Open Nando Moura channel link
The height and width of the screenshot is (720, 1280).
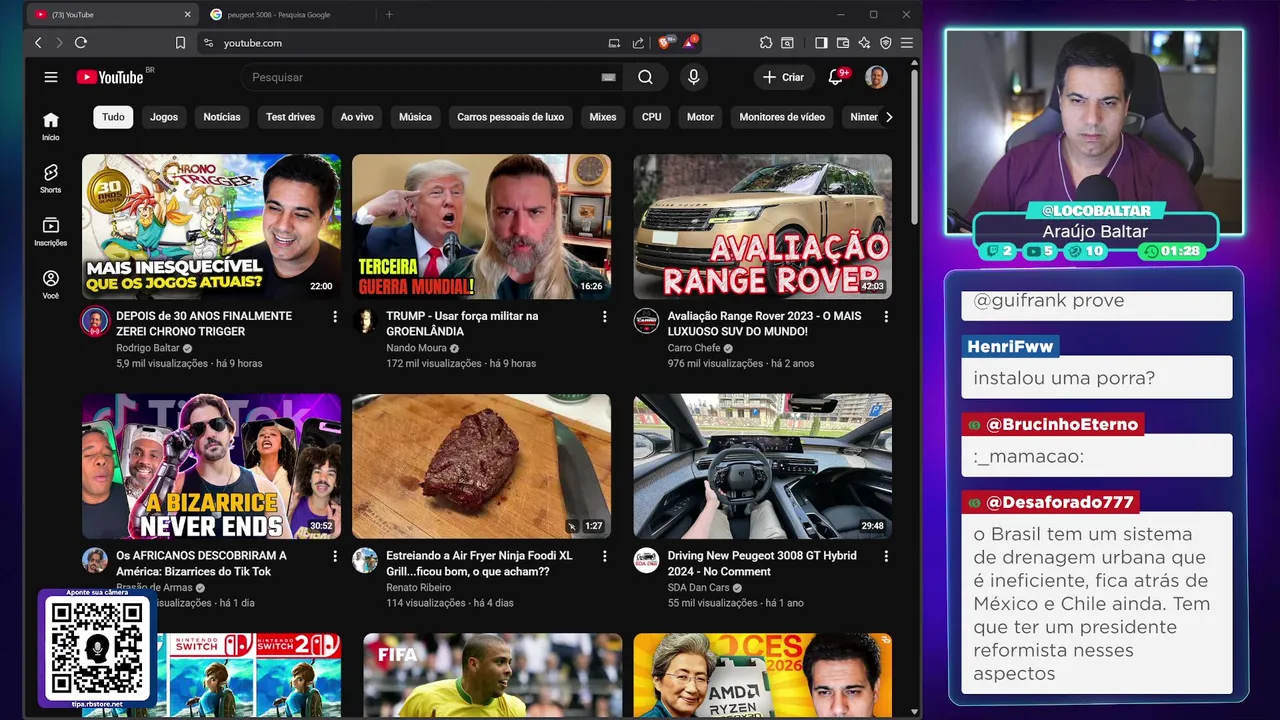click(x=416, y=348)
